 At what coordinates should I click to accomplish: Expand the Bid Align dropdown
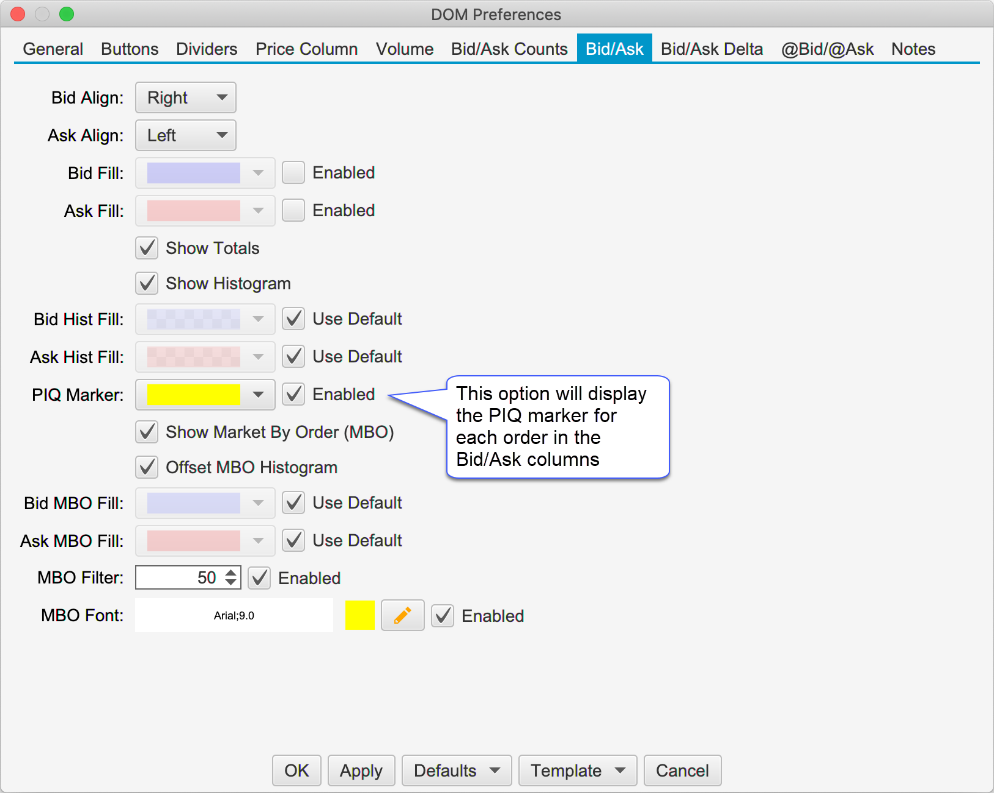tap(186, 98)
